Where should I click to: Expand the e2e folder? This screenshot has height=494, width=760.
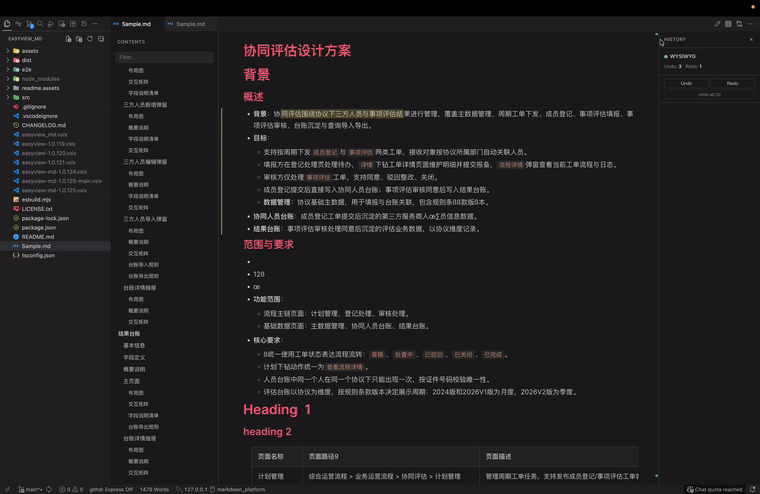tap(26, 69)
